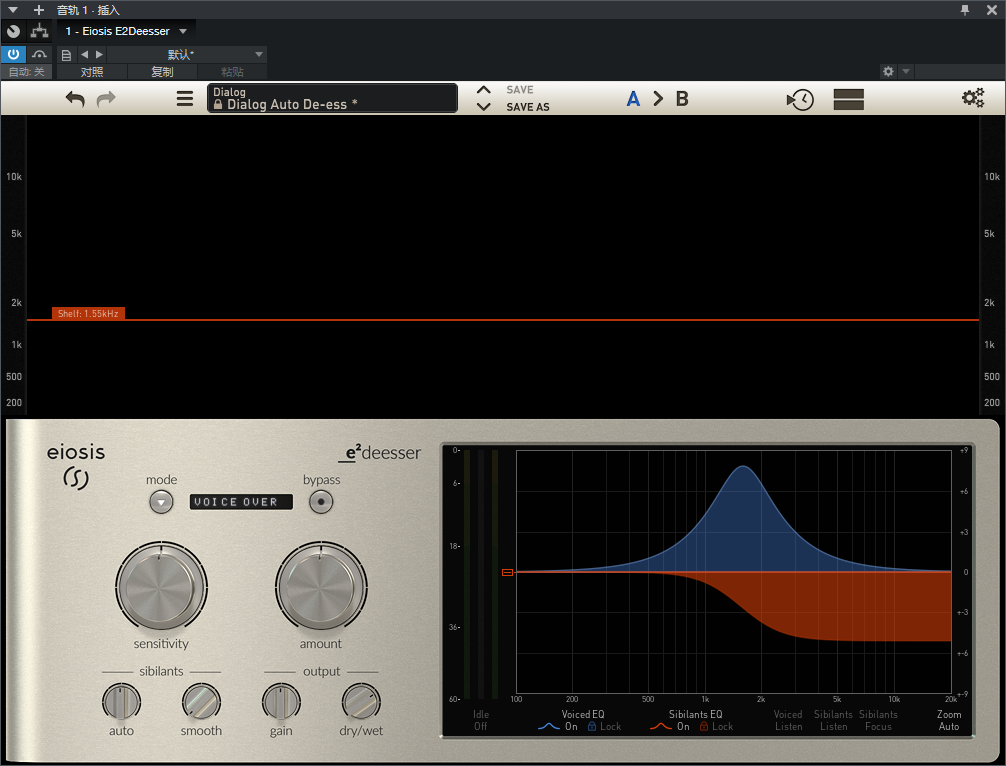Toggle Voiced EQ Lock
The height and width of the screenshot is (766, 1006).
[x=604, y=727]
